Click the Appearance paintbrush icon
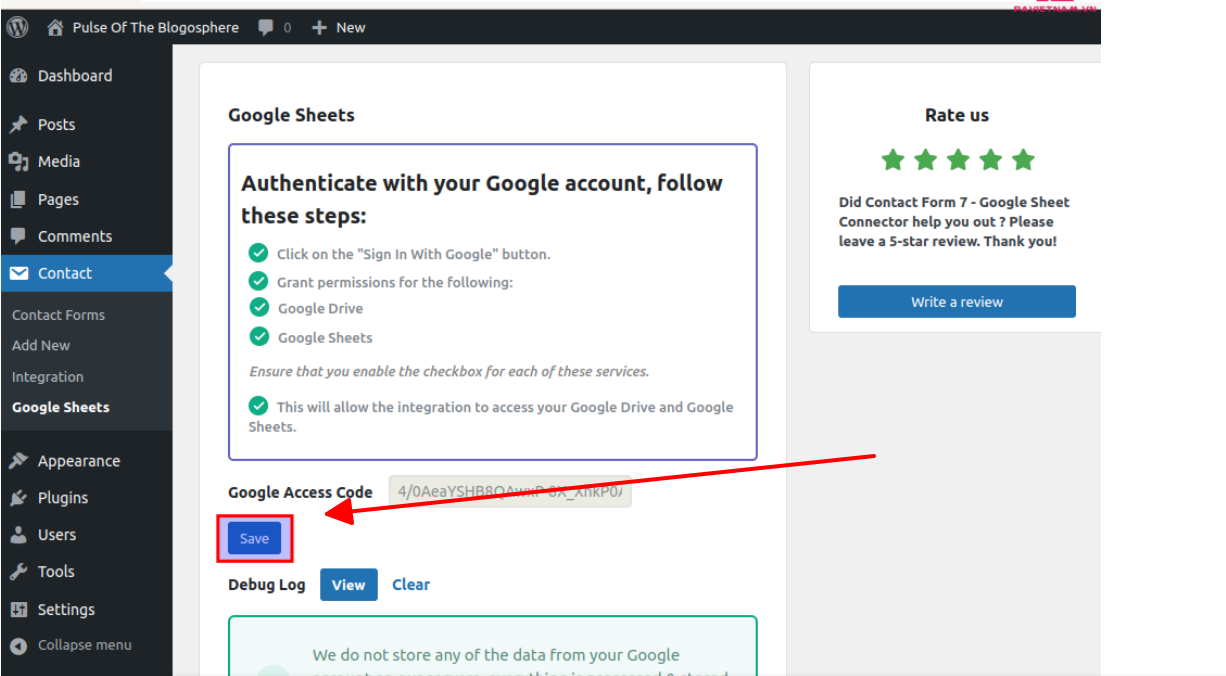Image resolution: width=1226 pixels, height=676 pixels. tap(18, 461)
